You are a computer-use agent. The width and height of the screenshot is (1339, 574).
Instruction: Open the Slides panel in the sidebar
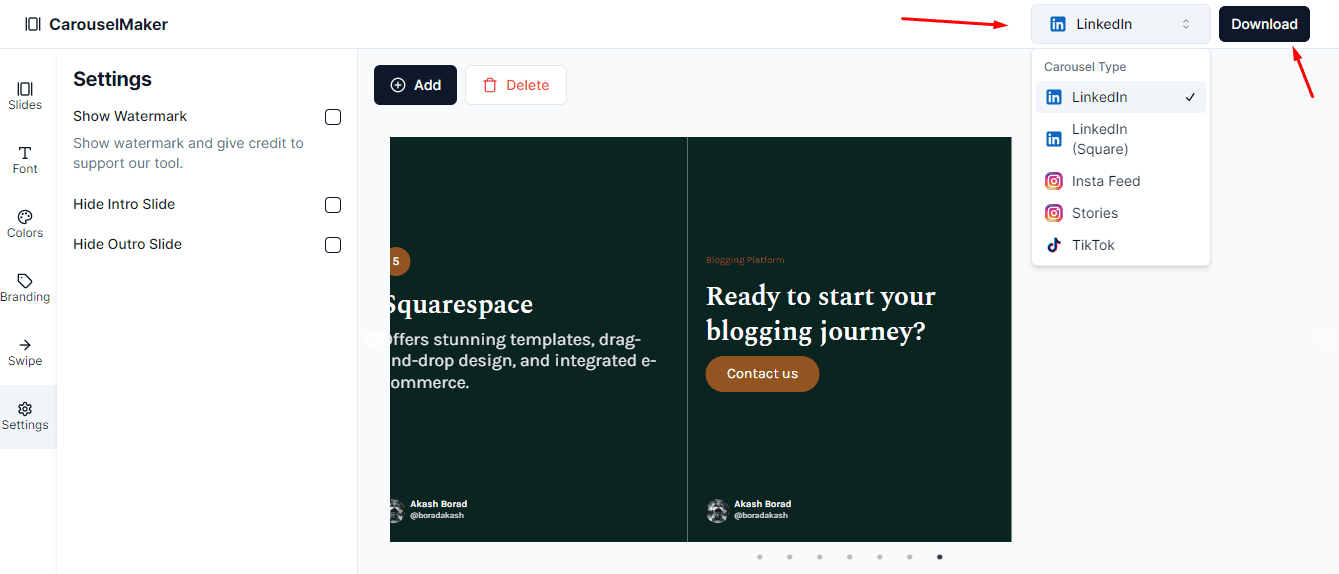pyautogui.click(x=25, y=96)
